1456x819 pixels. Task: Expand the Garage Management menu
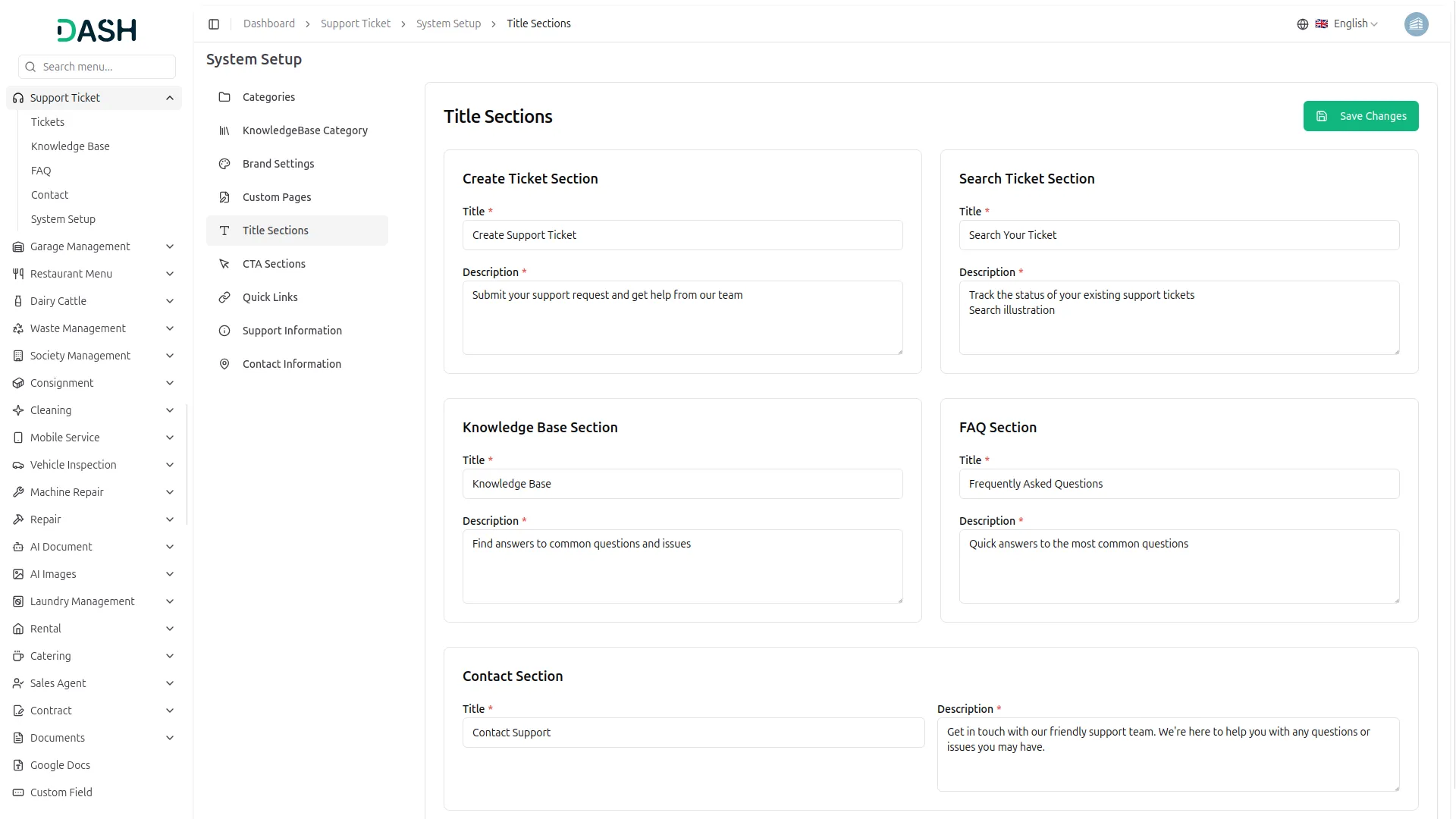point(169,246)
